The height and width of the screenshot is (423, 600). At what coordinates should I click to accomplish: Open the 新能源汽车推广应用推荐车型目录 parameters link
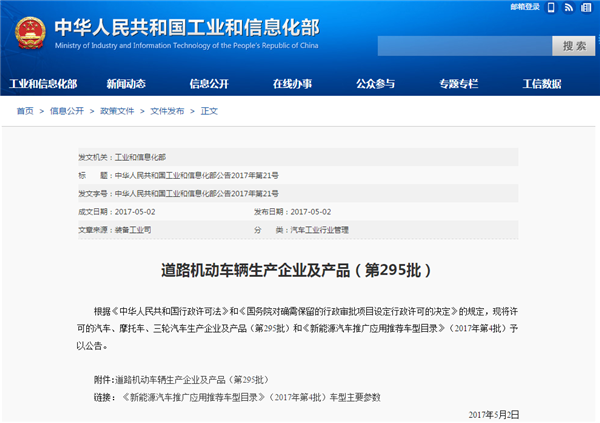point(251,397)
